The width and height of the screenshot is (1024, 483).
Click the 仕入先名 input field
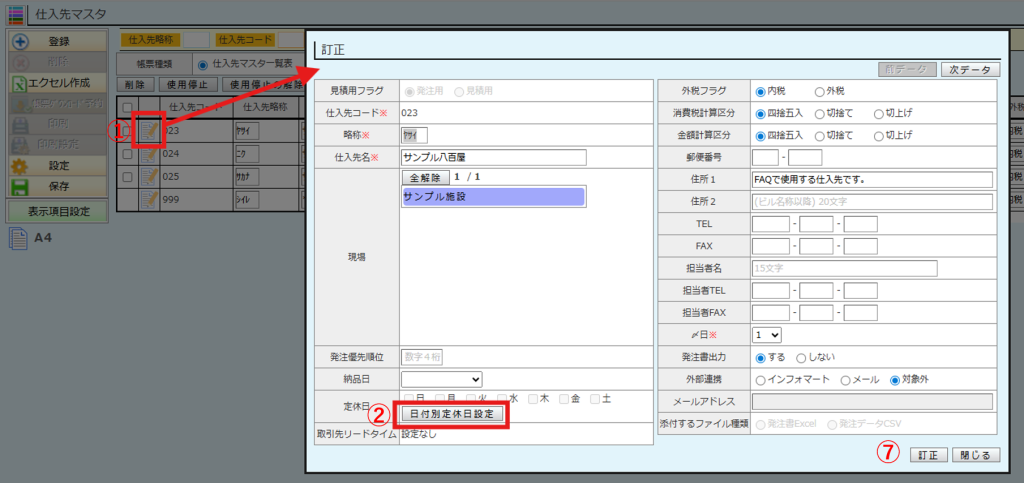(x=492, y=157)
